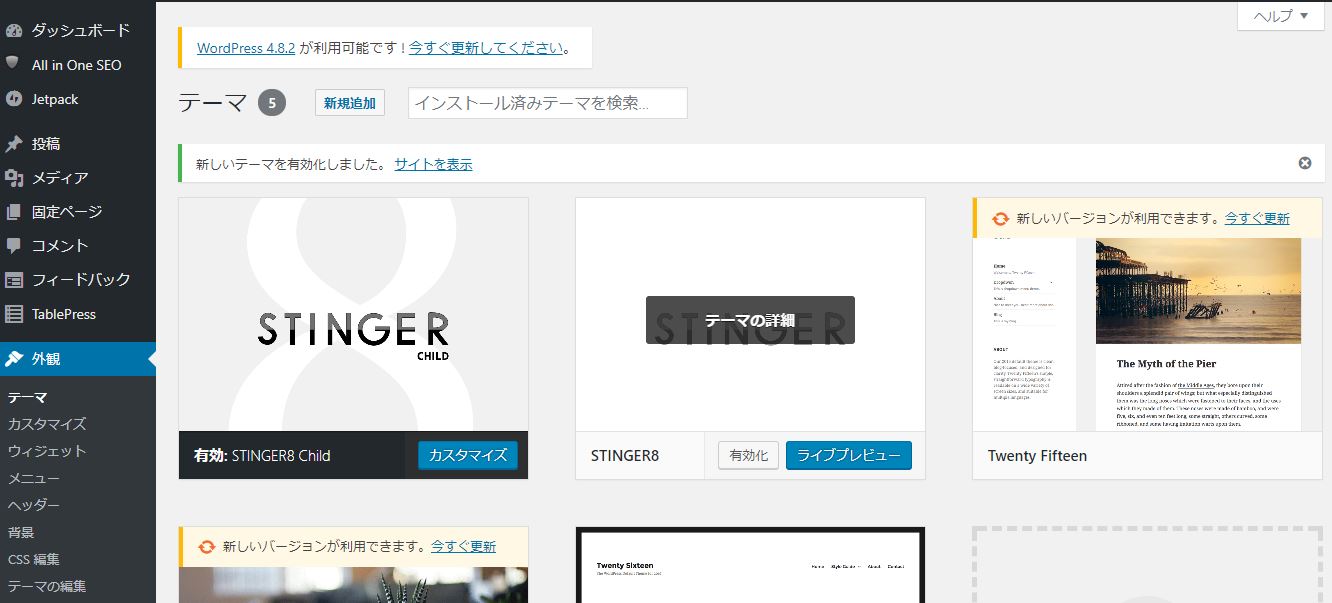The height and width of the screenshot is (603, 1332).
Task: Click the All in One SEO shield icon
Action: pos(13,63)
